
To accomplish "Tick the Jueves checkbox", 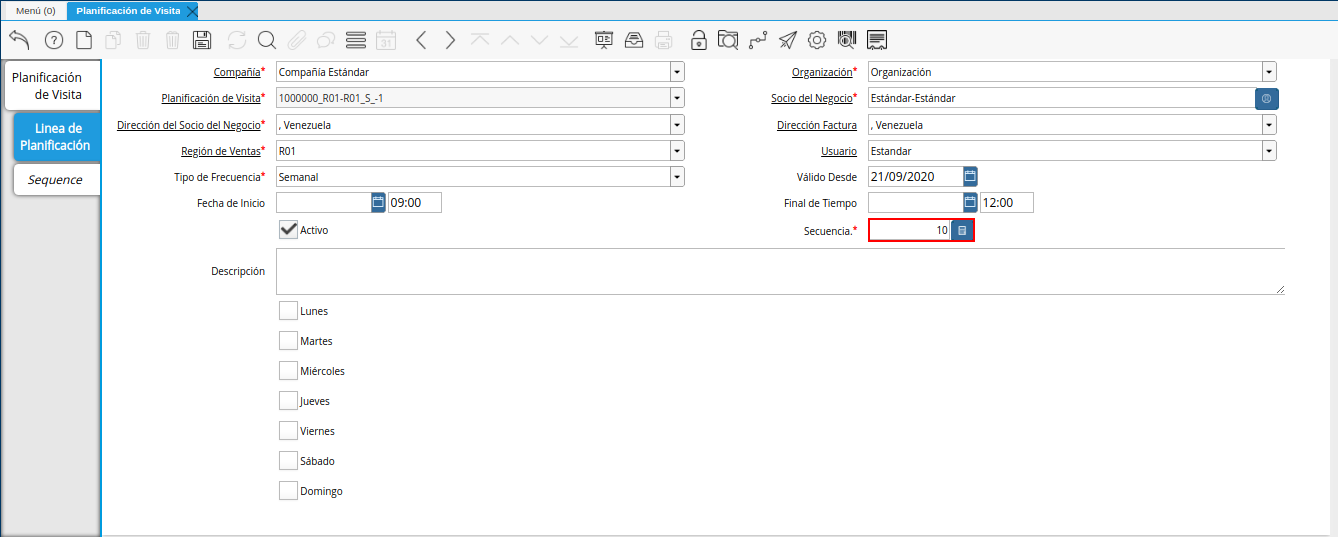I will pyautogui.click(x=288, y=401).
